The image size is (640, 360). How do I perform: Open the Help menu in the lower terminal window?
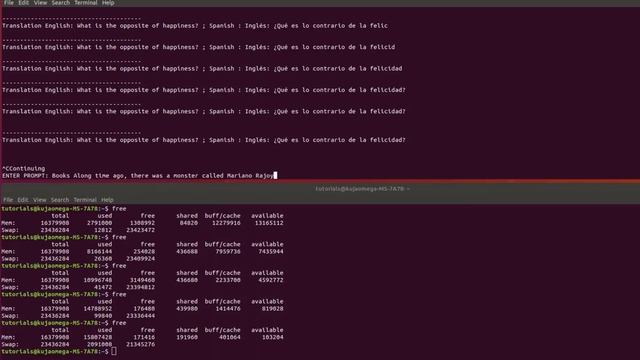coord(107,200)
